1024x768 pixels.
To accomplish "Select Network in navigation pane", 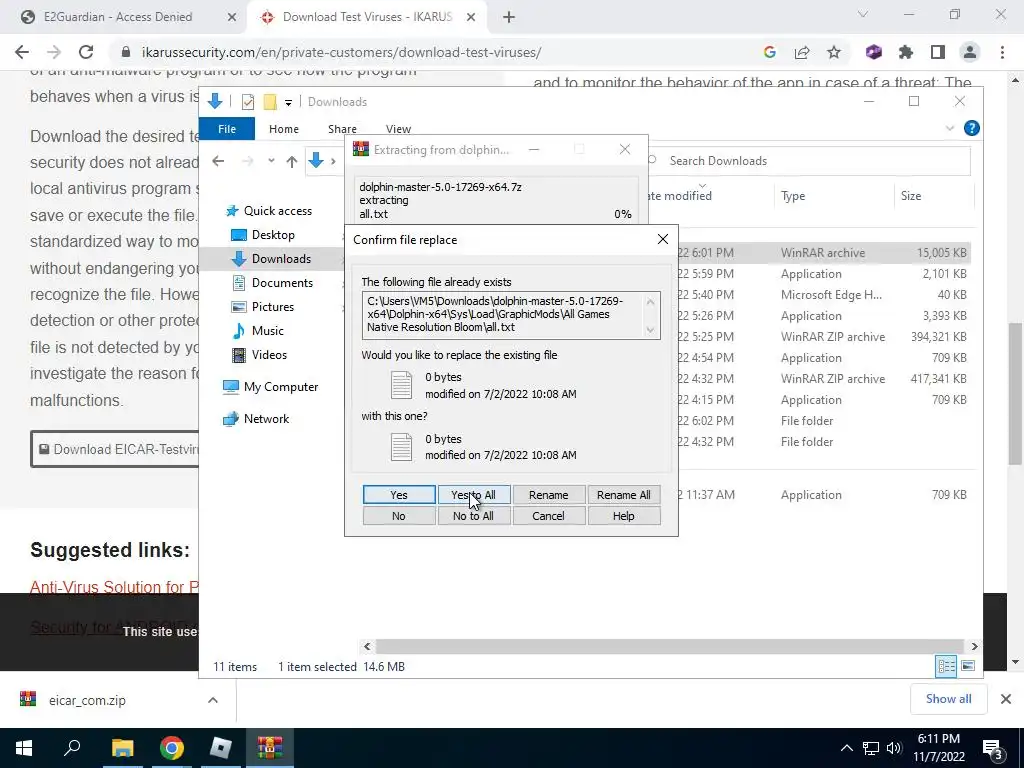I will 256,419.
